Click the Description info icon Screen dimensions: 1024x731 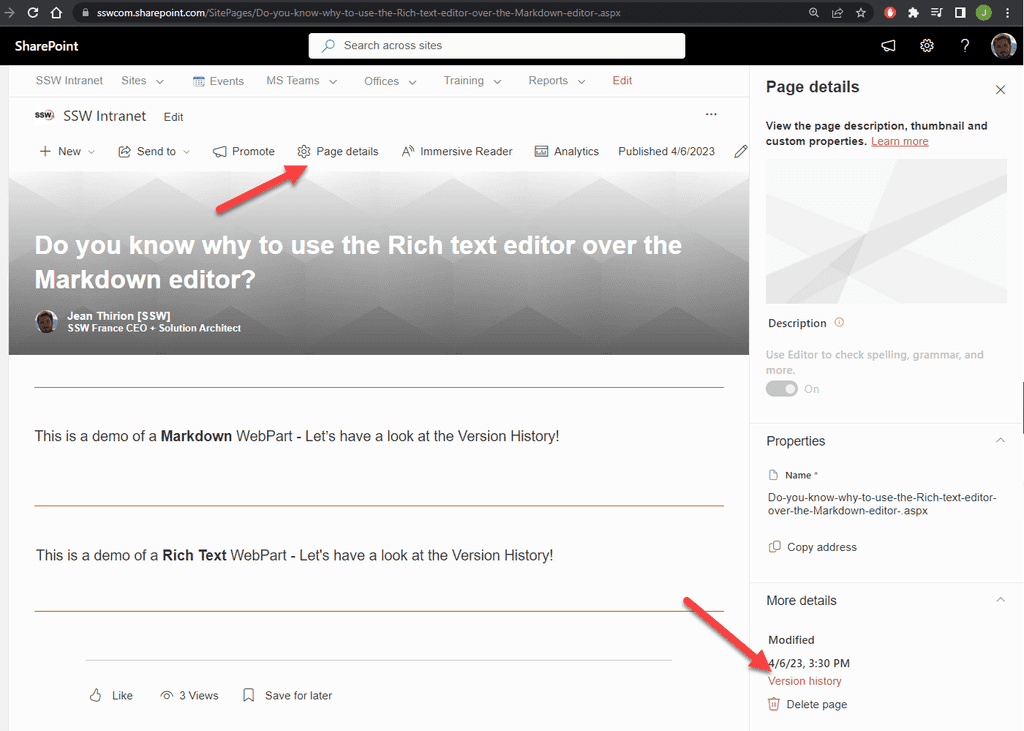coord(838,322)
